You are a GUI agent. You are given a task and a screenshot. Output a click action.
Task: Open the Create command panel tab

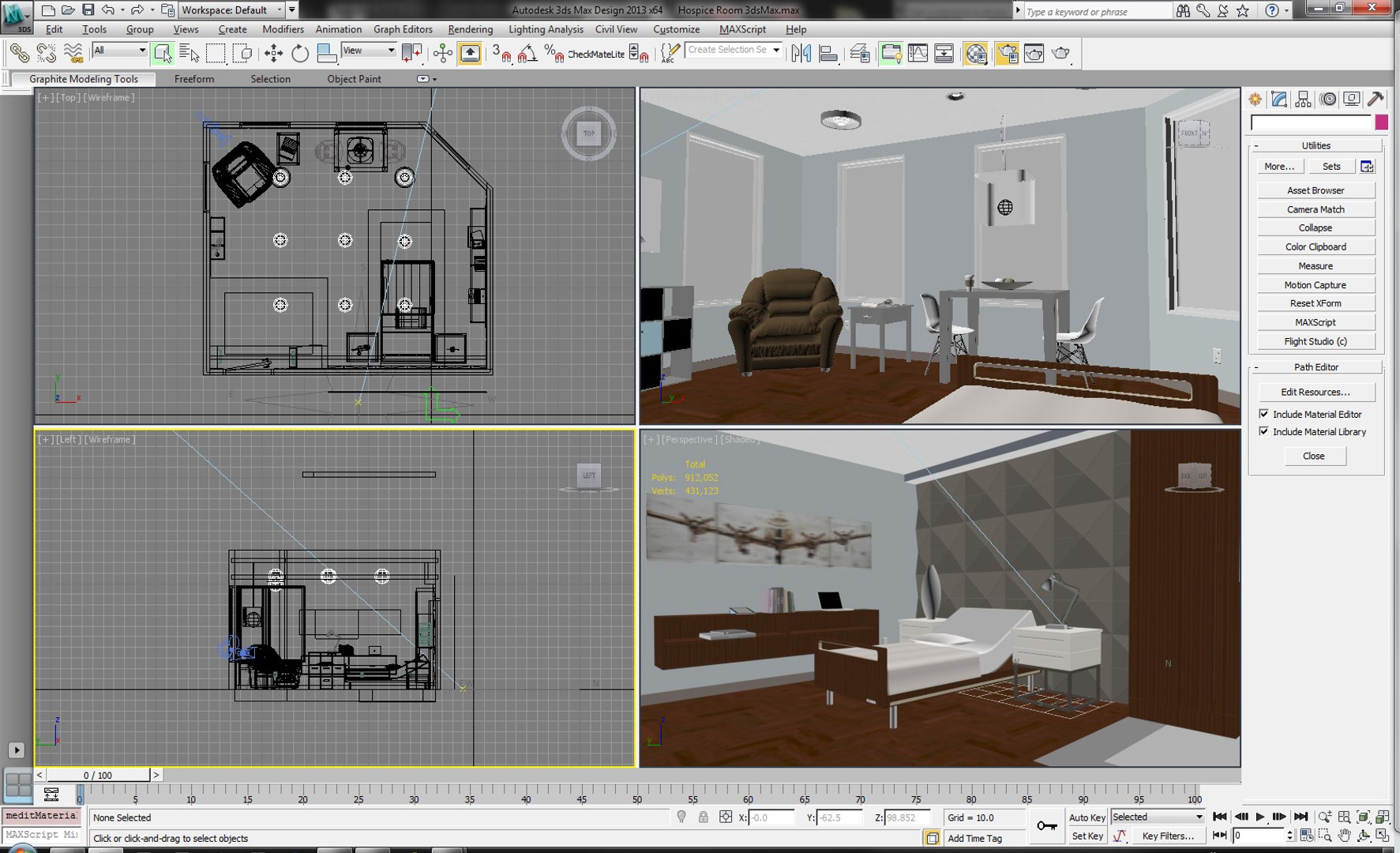click(1255, 99)
